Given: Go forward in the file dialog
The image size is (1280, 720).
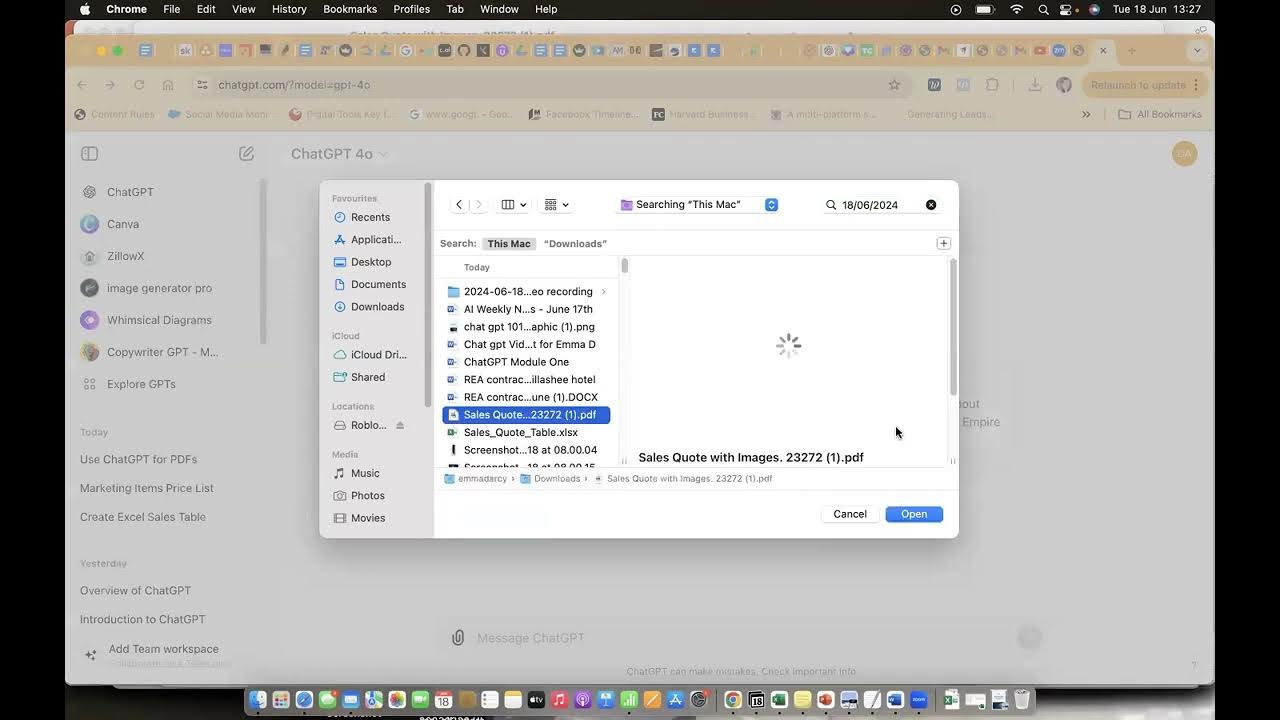Looking at the screenshot, I should click(479, 205).
